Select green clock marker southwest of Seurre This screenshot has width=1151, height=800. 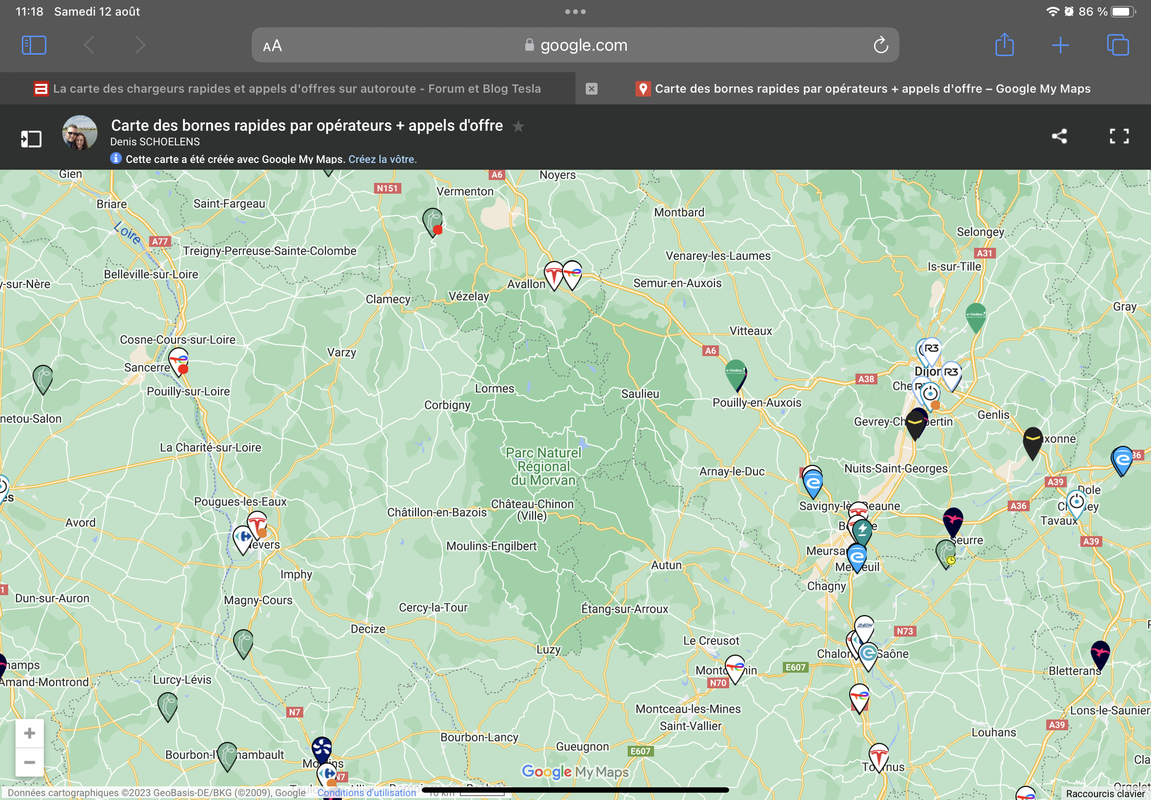946,554
